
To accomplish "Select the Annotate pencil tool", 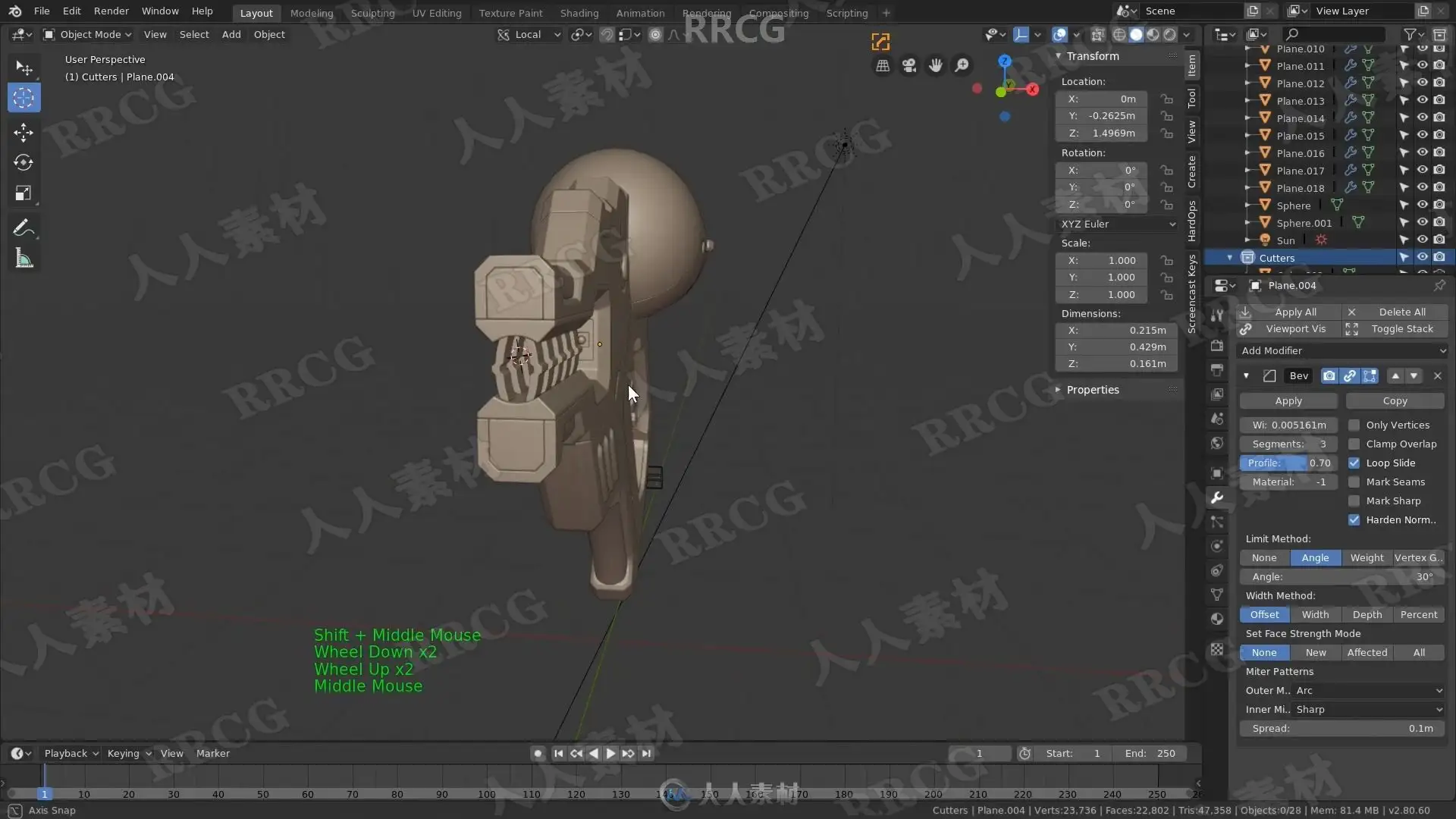I will point(24,227).
